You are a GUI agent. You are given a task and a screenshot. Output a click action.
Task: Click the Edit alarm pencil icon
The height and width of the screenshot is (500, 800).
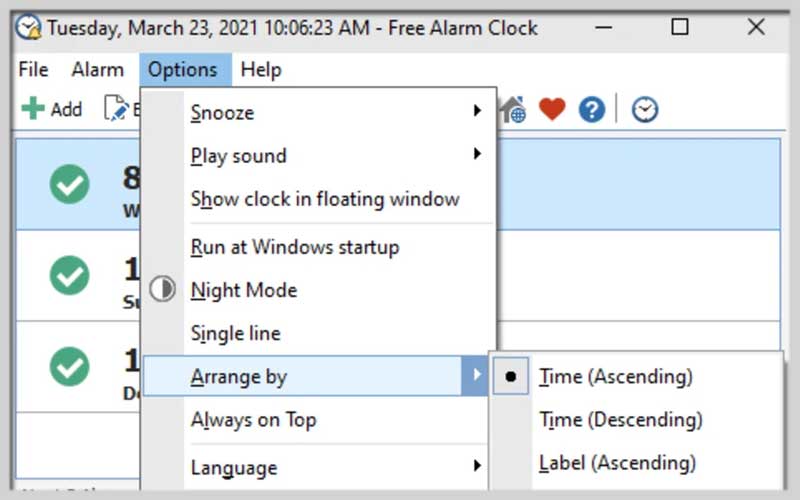(116, 108)
